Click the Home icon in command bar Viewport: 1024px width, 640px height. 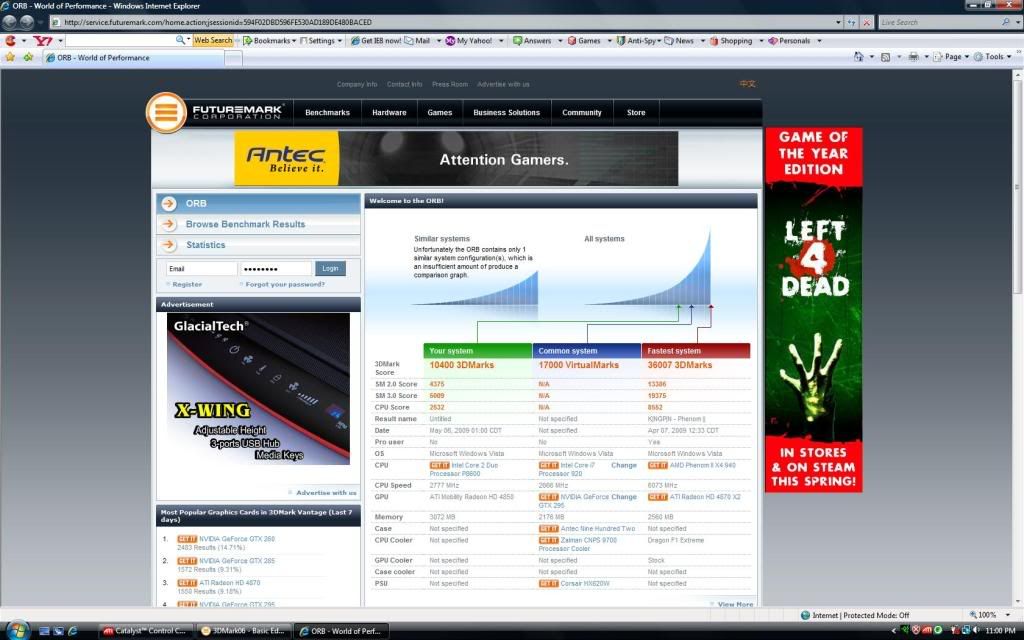pos(859,57)
